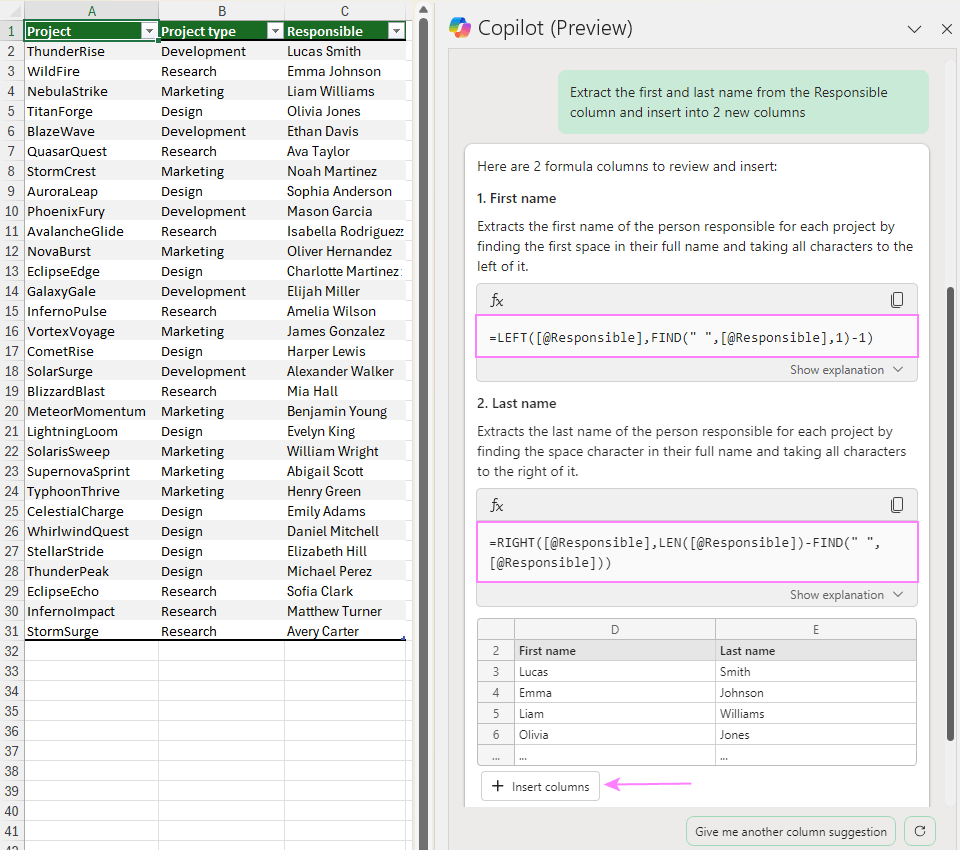Select cell QuasarQuest
This screenshot has height=850, width=960.
pos(91,151)
